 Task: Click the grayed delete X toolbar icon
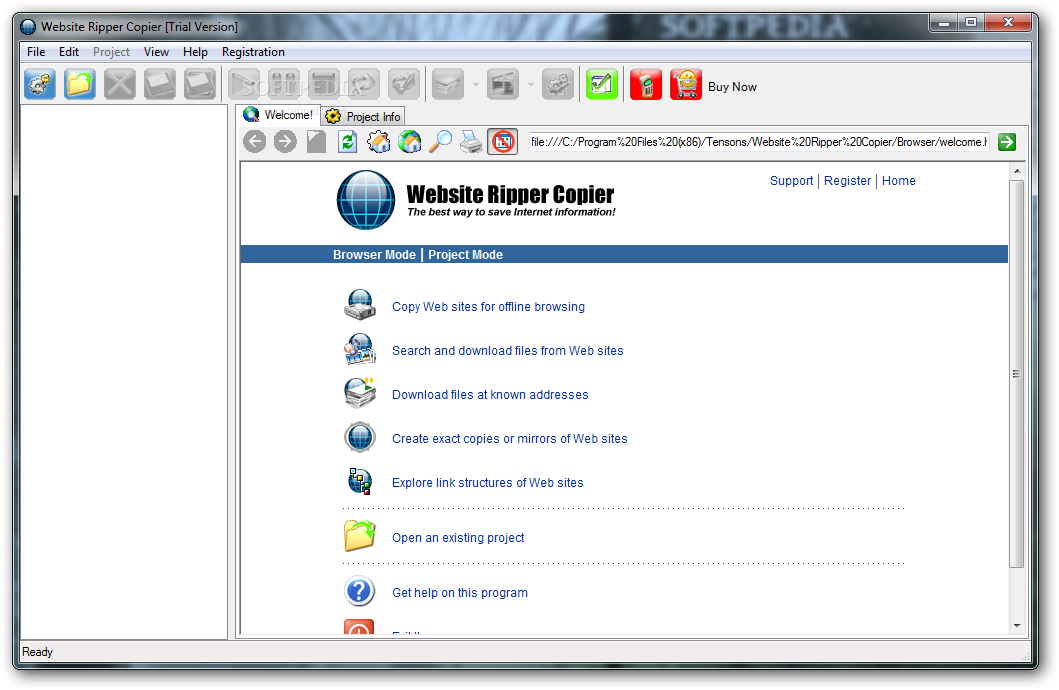[120, 85]
